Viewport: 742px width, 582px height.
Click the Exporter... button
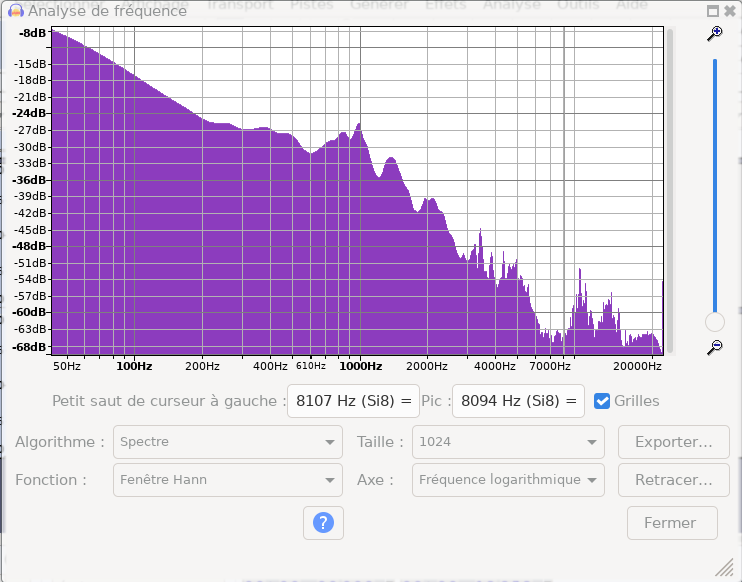pos(674,442)
